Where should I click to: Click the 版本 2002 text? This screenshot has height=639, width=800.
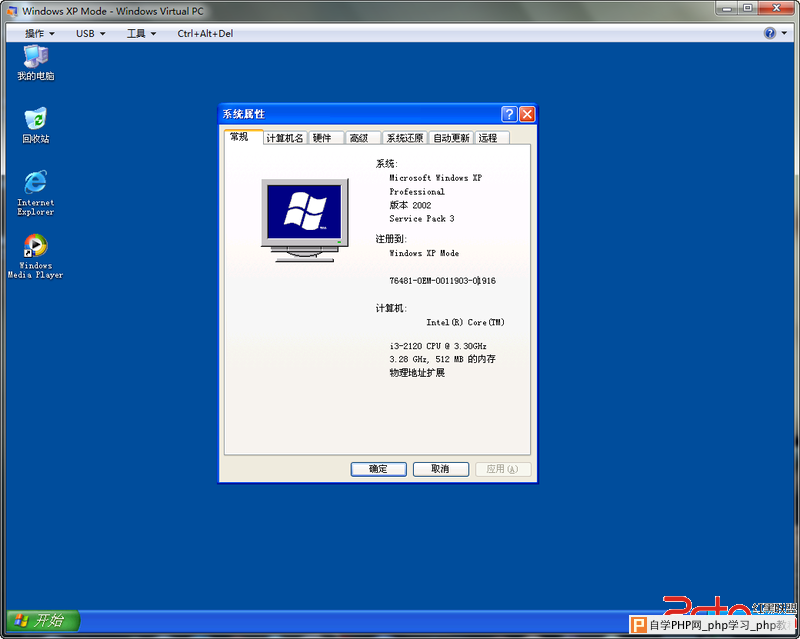pos(410,205)
